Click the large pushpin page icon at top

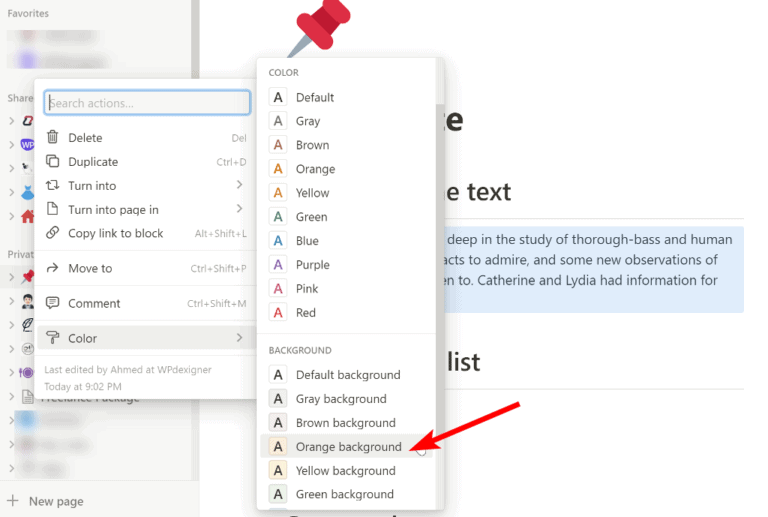click(318, 28)
